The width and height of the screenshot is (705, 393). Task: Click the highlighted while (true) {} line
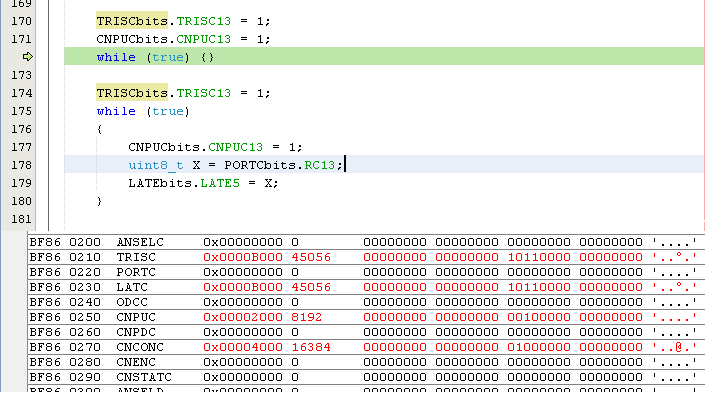(x=384, y=57)
